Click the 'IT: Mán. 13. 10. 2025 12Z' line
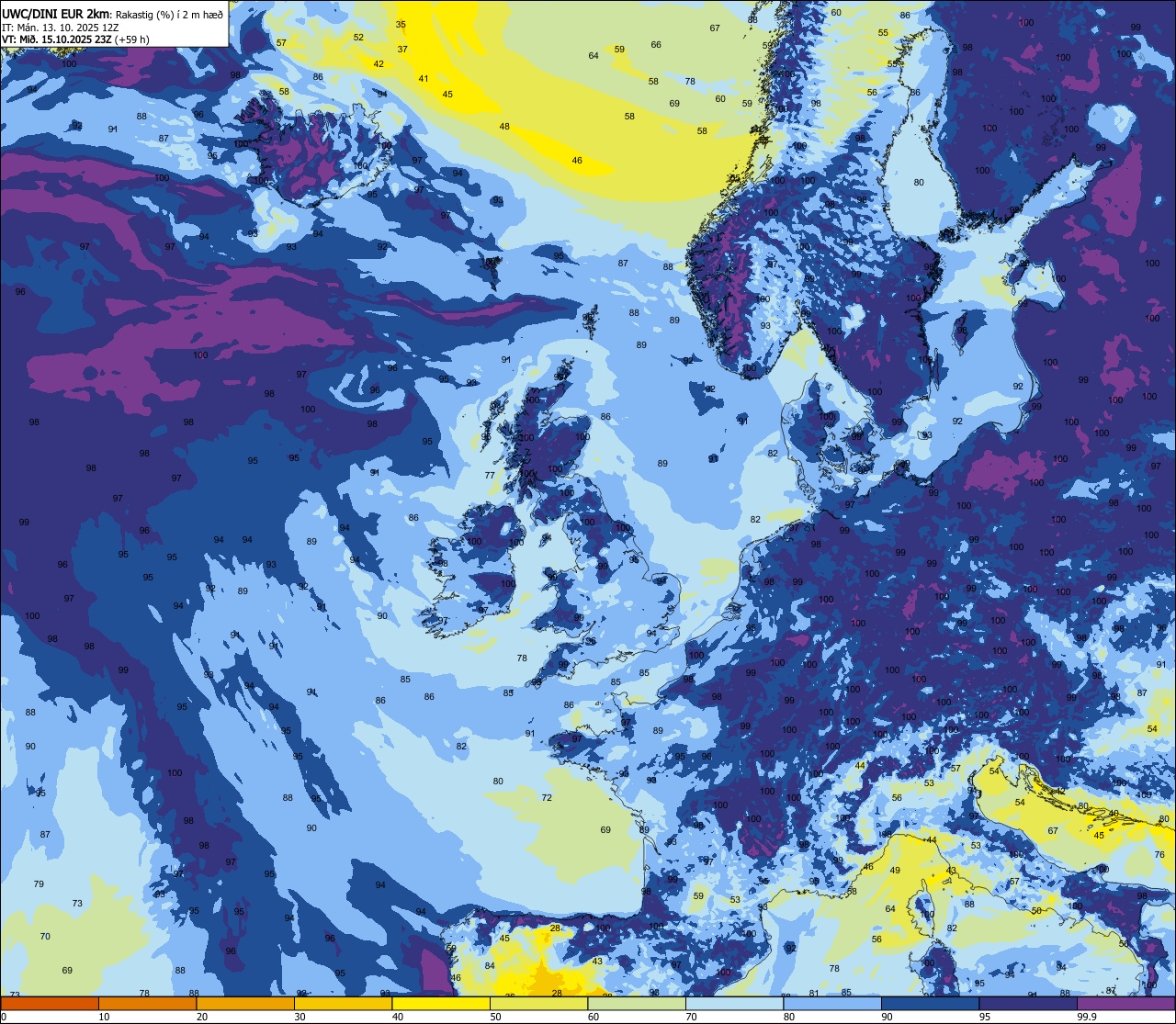 click(x=60, y=27)
